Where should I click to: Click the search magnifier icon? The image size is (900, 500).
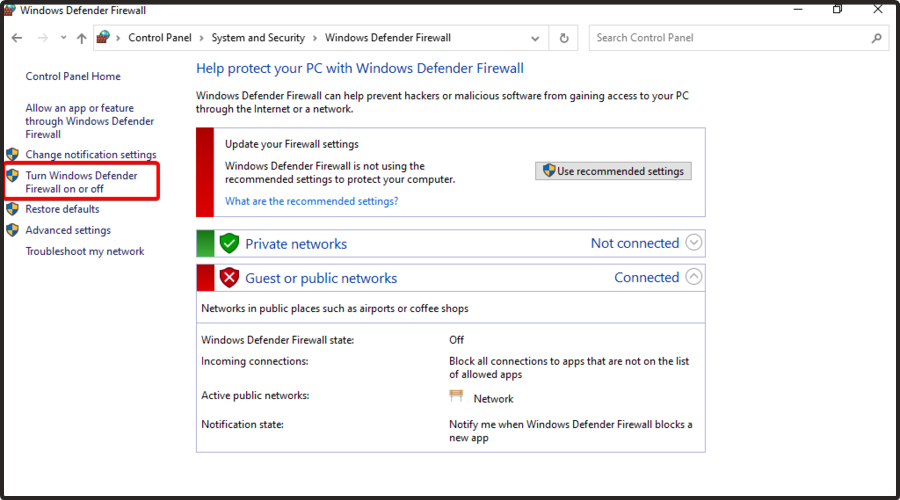tap(876, 38)
